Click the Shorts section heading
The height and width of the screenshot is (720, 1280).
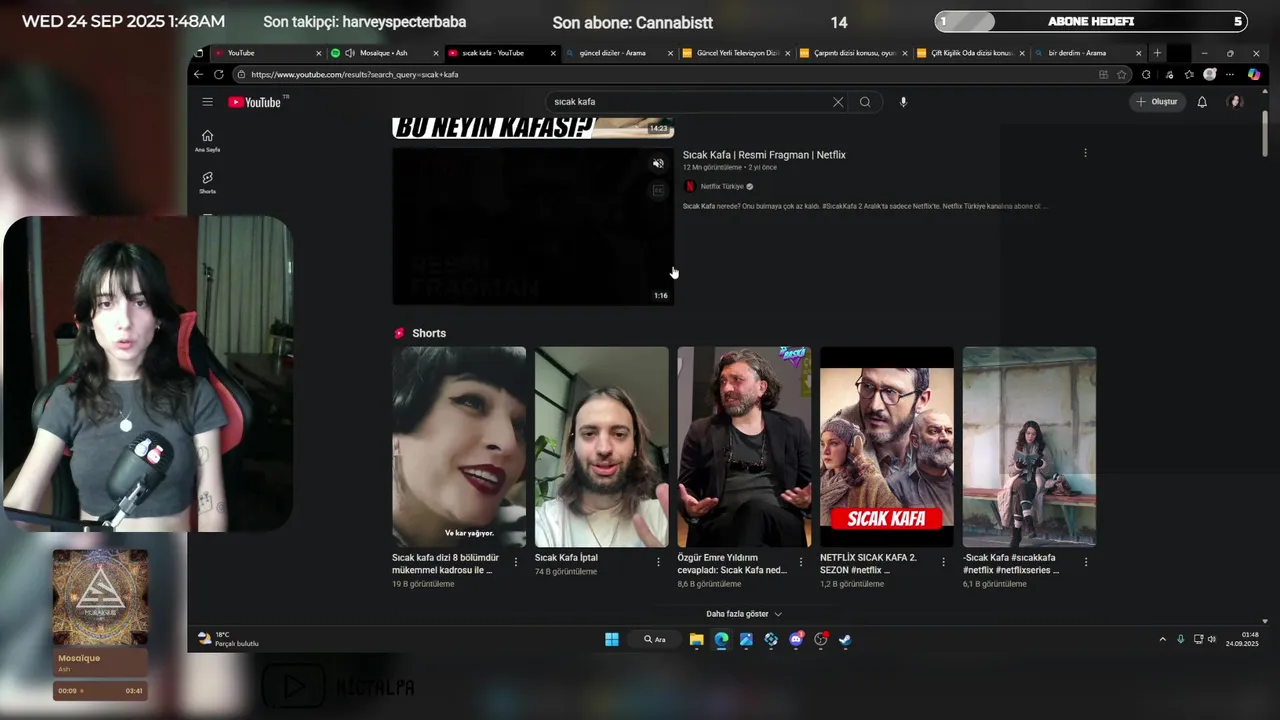point(429,333)
